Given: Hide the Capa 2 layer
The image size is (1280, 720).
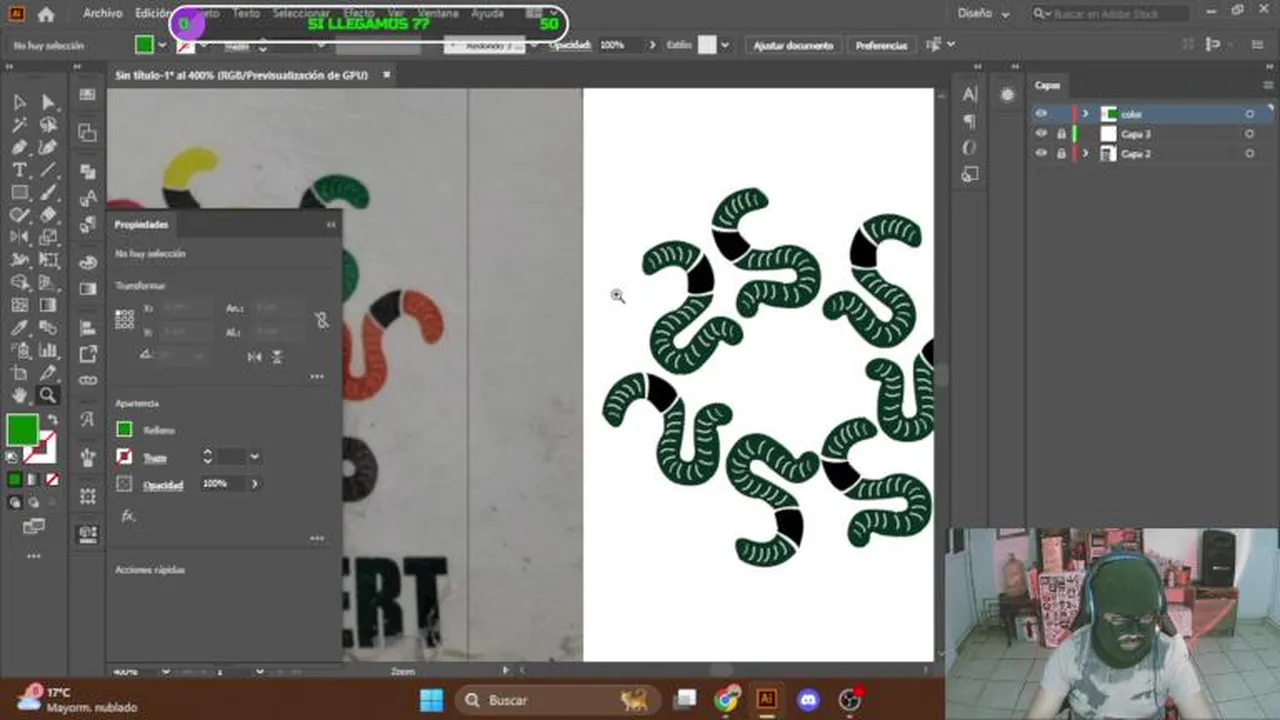Looking at the screenshot, I should click(1041, 154).
